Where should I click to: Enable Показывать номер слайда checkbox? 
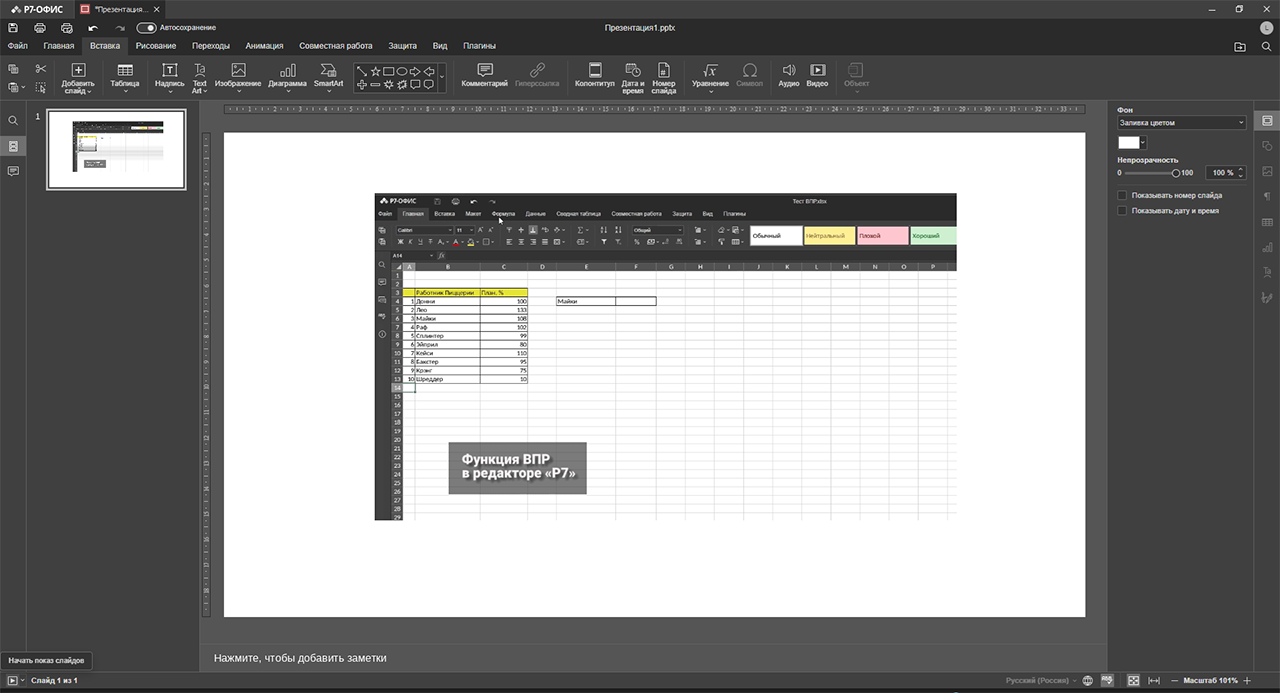1122,196
